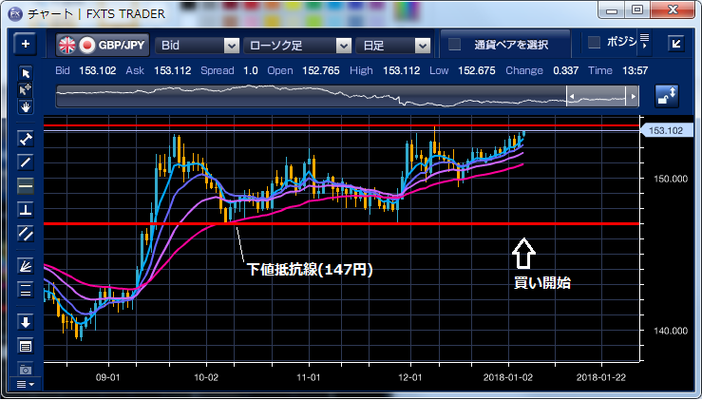This screenshot has width=702, height=400.
Task: Open the ローソク足 chart type dropdown
Action: click(x=297, y=45)
